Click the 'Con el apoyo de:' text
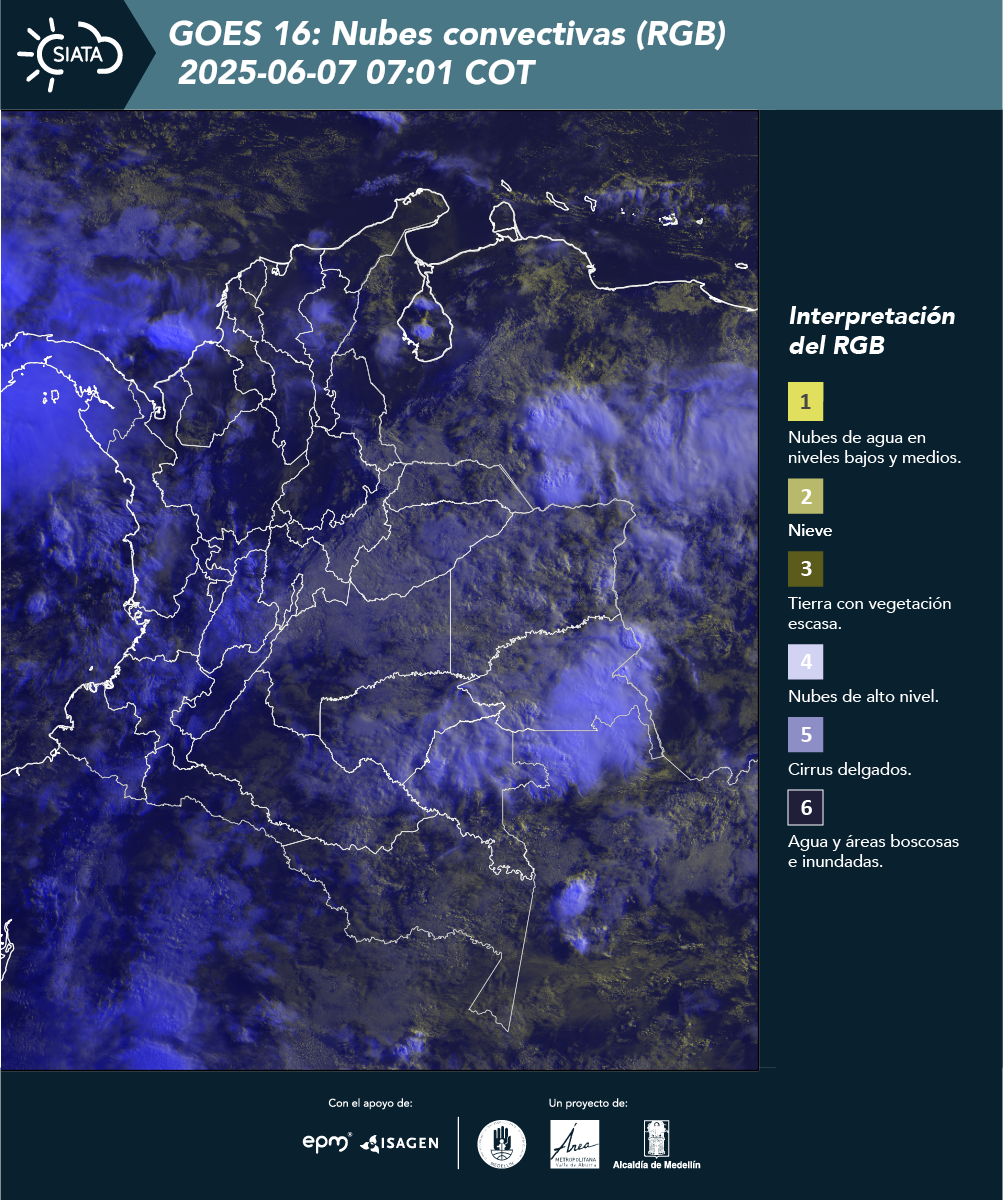1003x1200 pixels. (371, 1103)
